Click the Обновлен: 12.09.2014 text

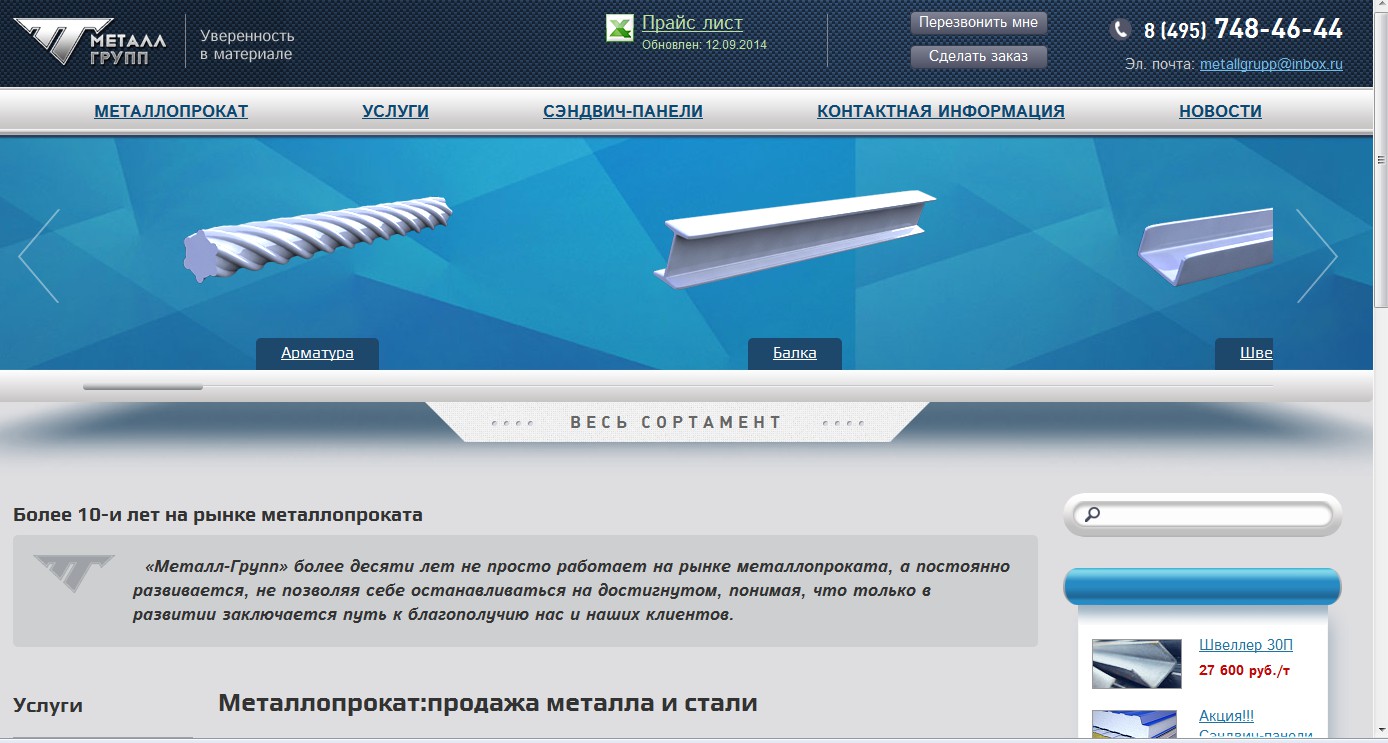point(704,45)
